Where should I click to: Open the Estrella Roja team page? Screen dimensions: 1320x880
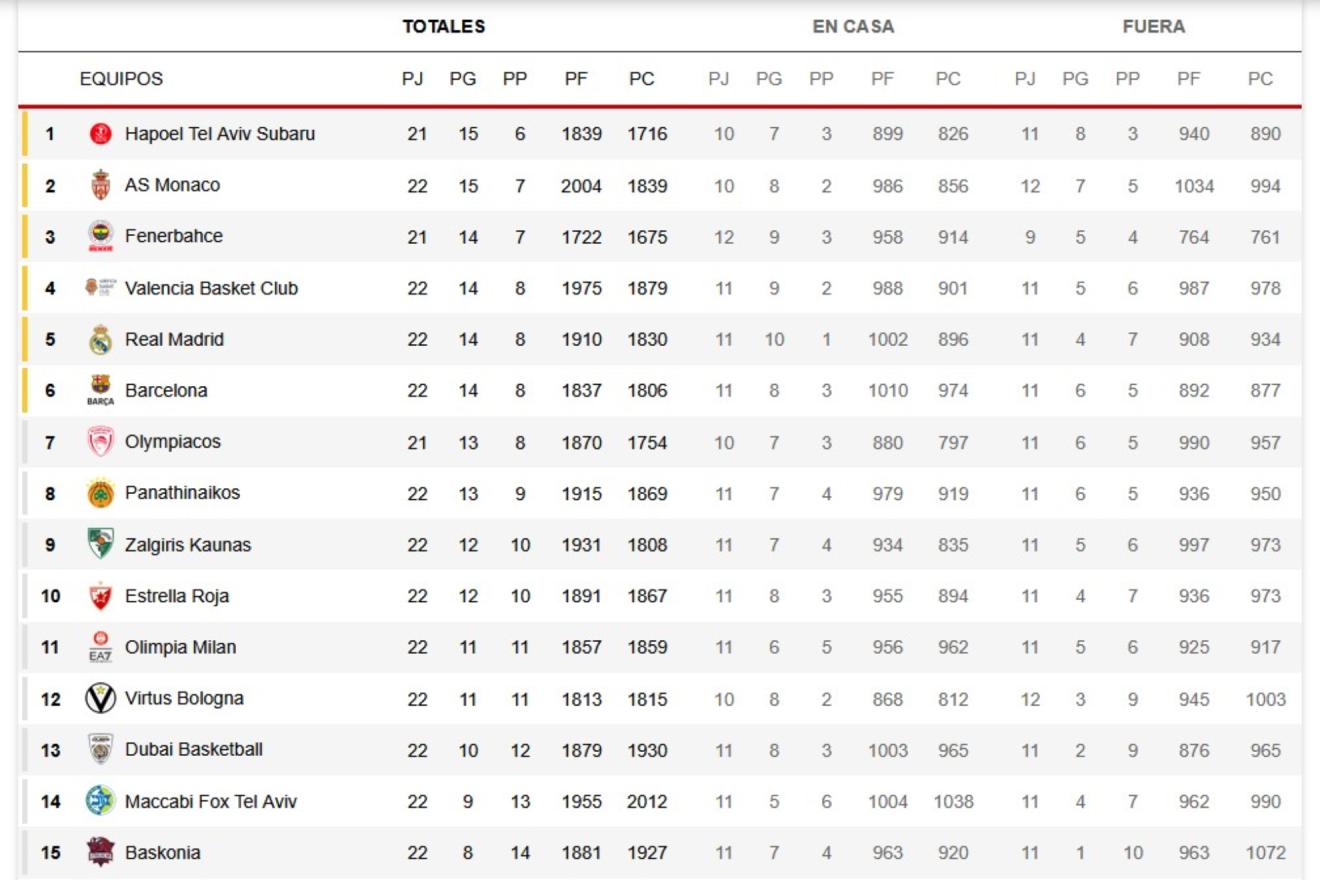click(x=177, y=596)
